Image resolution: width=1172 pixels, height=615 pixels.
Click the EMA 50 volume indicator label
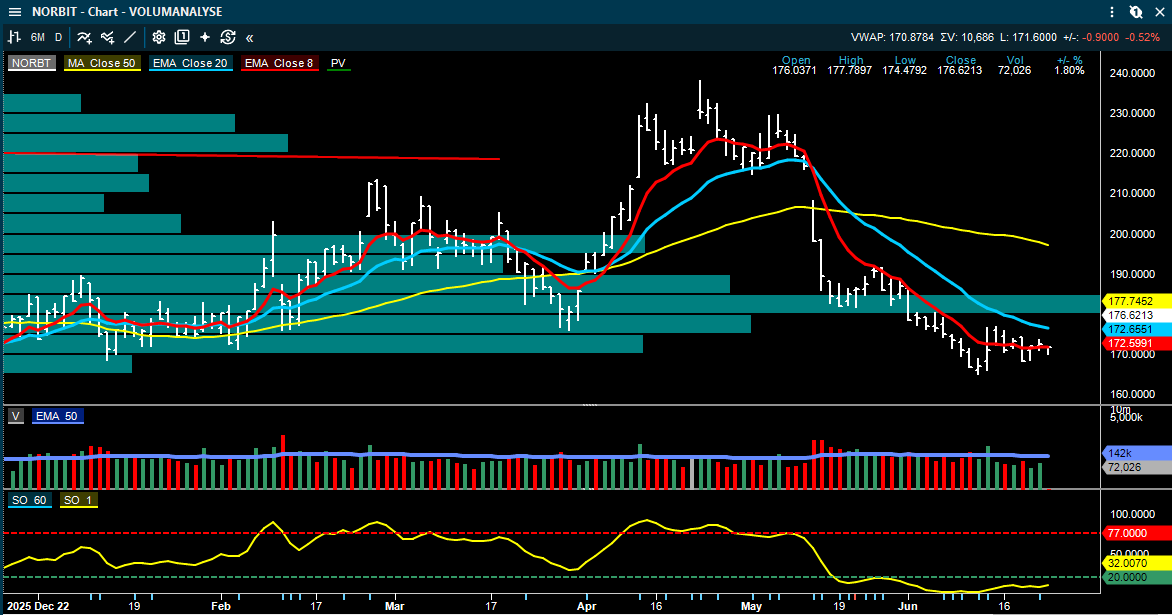pyautogui.click(x=57, y=416)
